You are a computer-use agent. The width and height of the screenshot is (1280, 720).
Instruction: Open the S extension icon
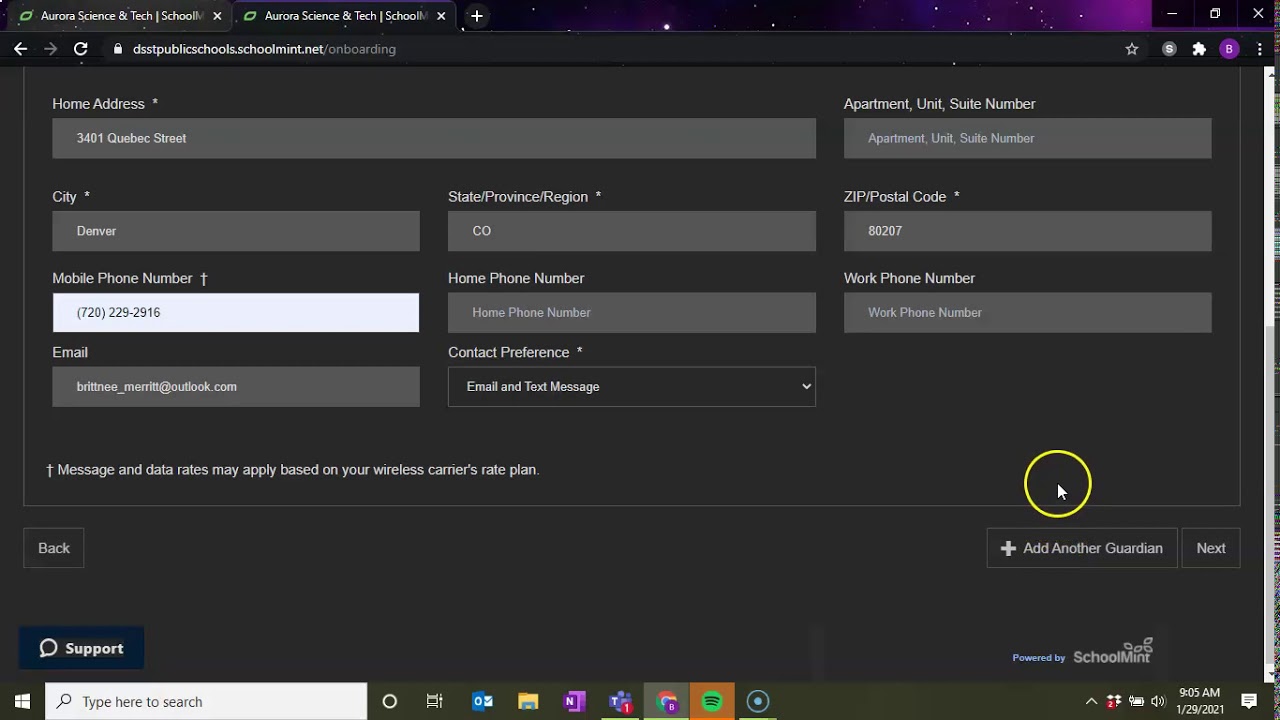pos(1169,49)
